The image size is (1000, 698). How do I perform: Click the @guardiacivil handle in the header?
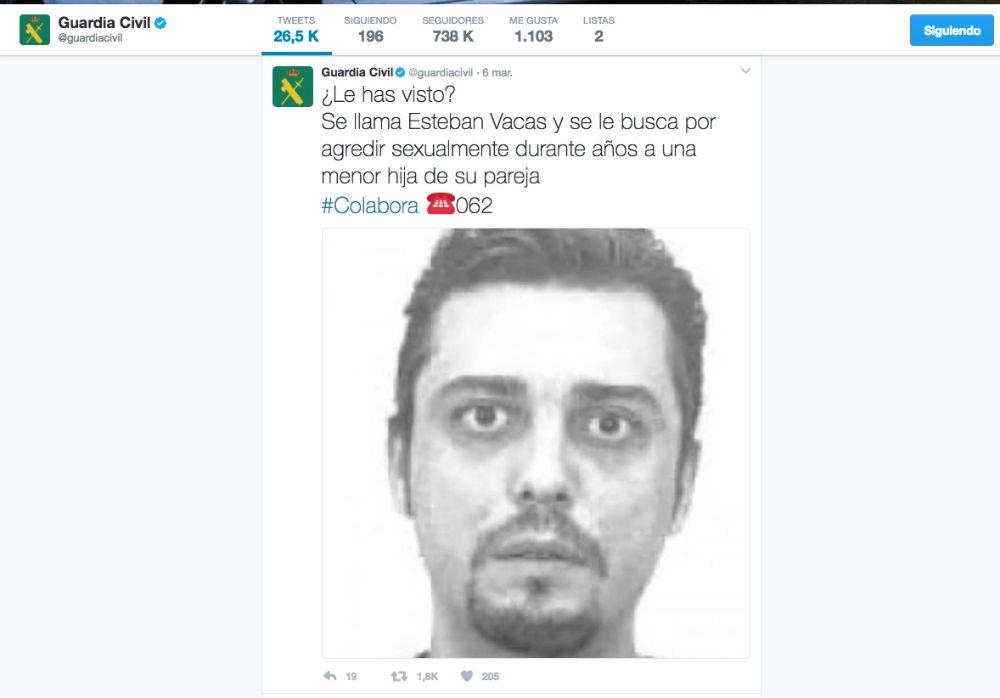coord(90,38)
